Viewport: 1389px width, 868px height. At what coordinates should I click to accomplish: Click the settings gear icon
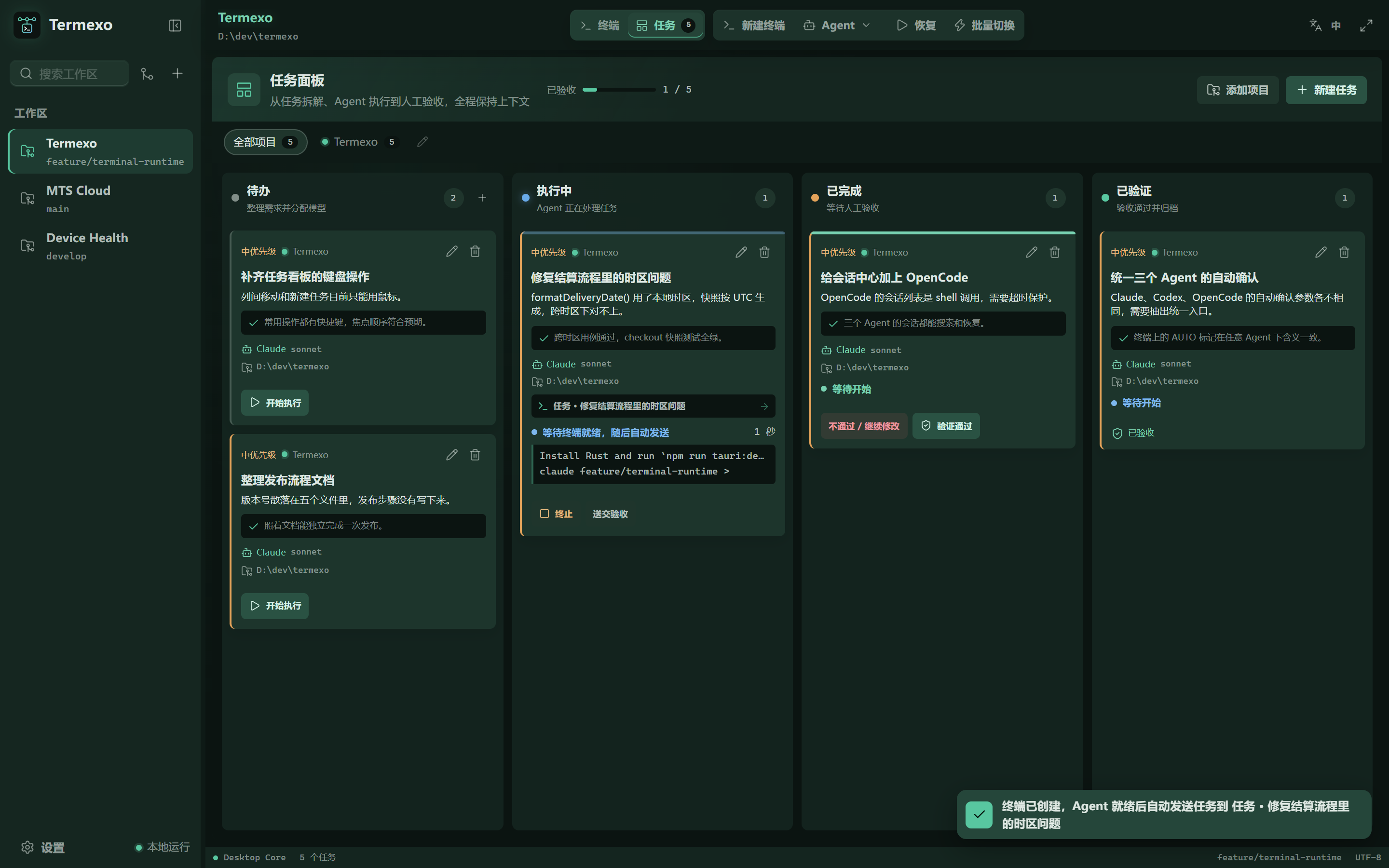pos(27,847)
